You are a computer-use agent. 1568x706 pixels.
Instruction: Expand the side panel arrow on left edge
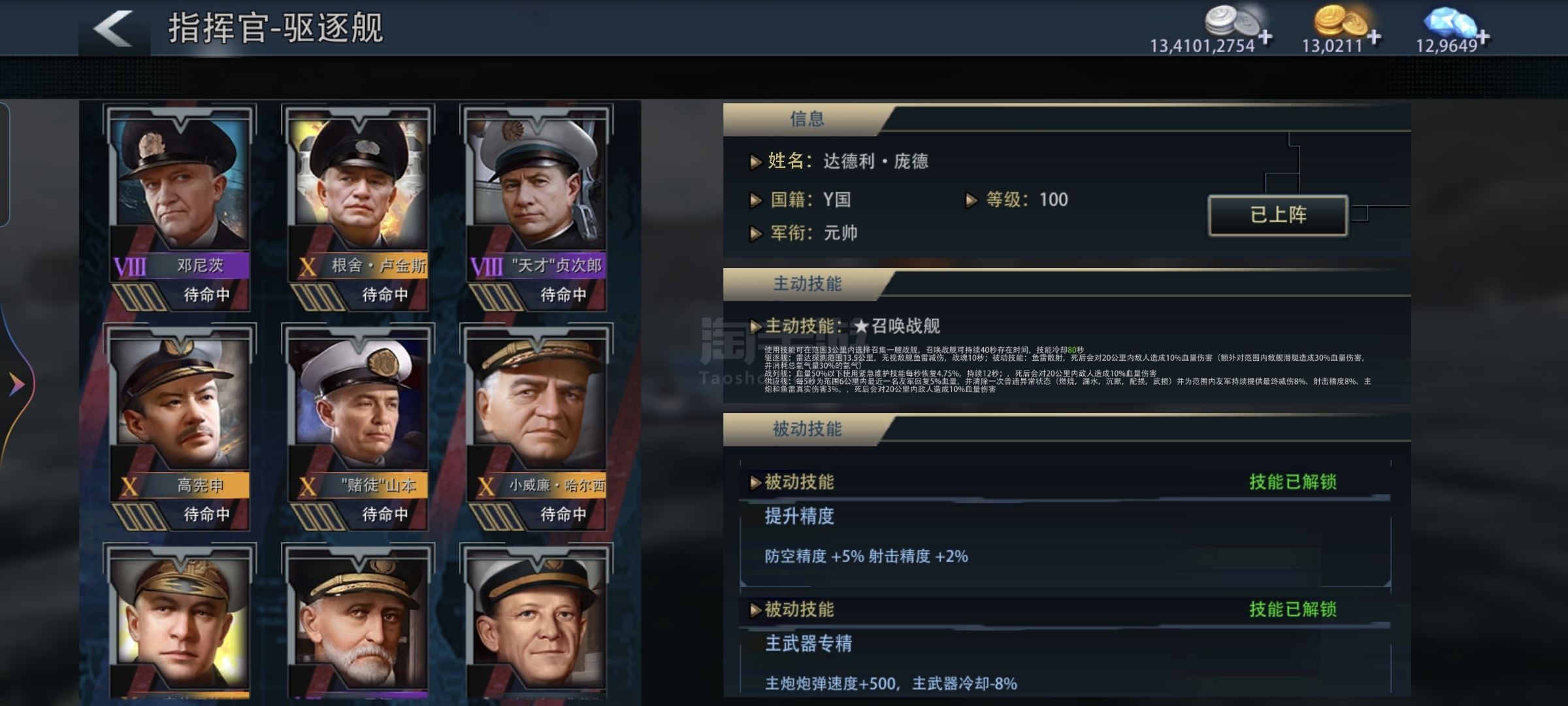click(16, 384)
